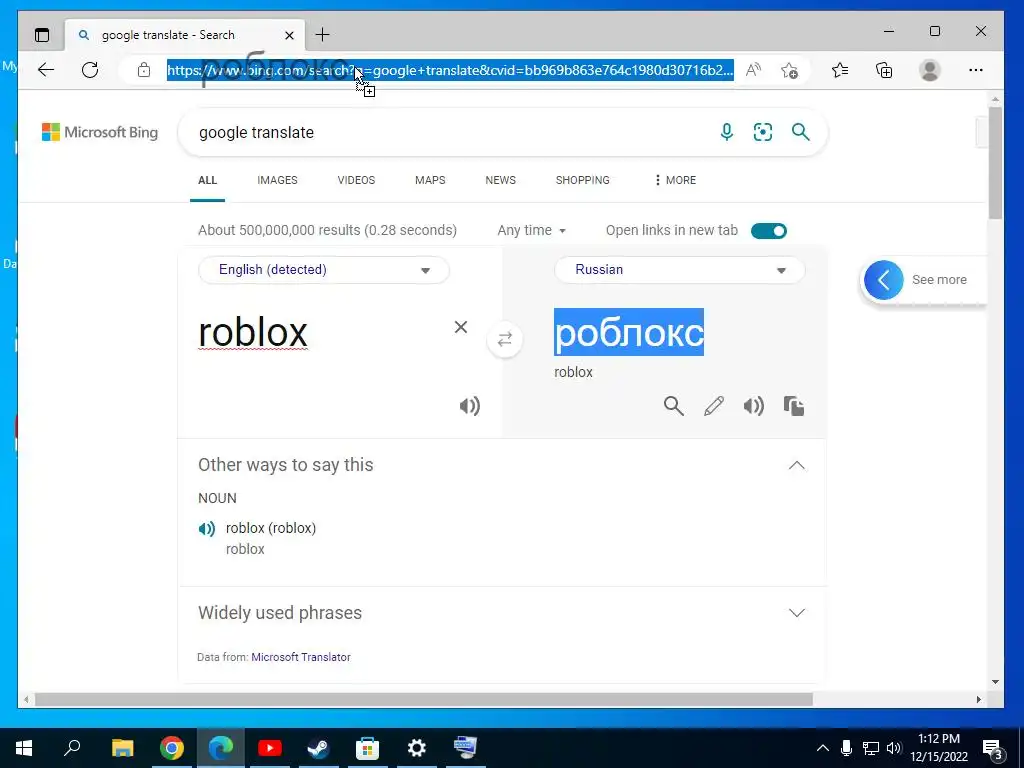Open the Any time filter dropdown
Viewport: 1024px width, 768px height.
[x=532, y=231]
